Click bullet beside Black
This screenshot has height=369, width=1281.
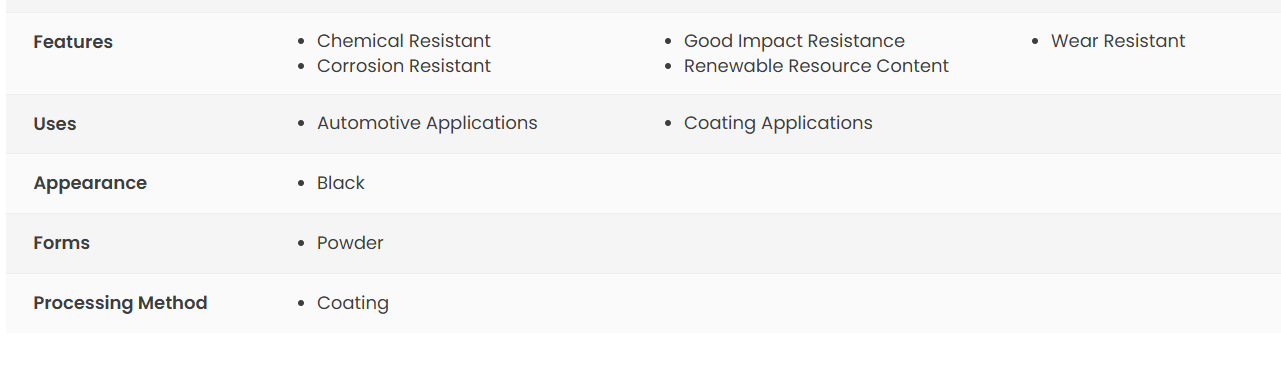301,184
